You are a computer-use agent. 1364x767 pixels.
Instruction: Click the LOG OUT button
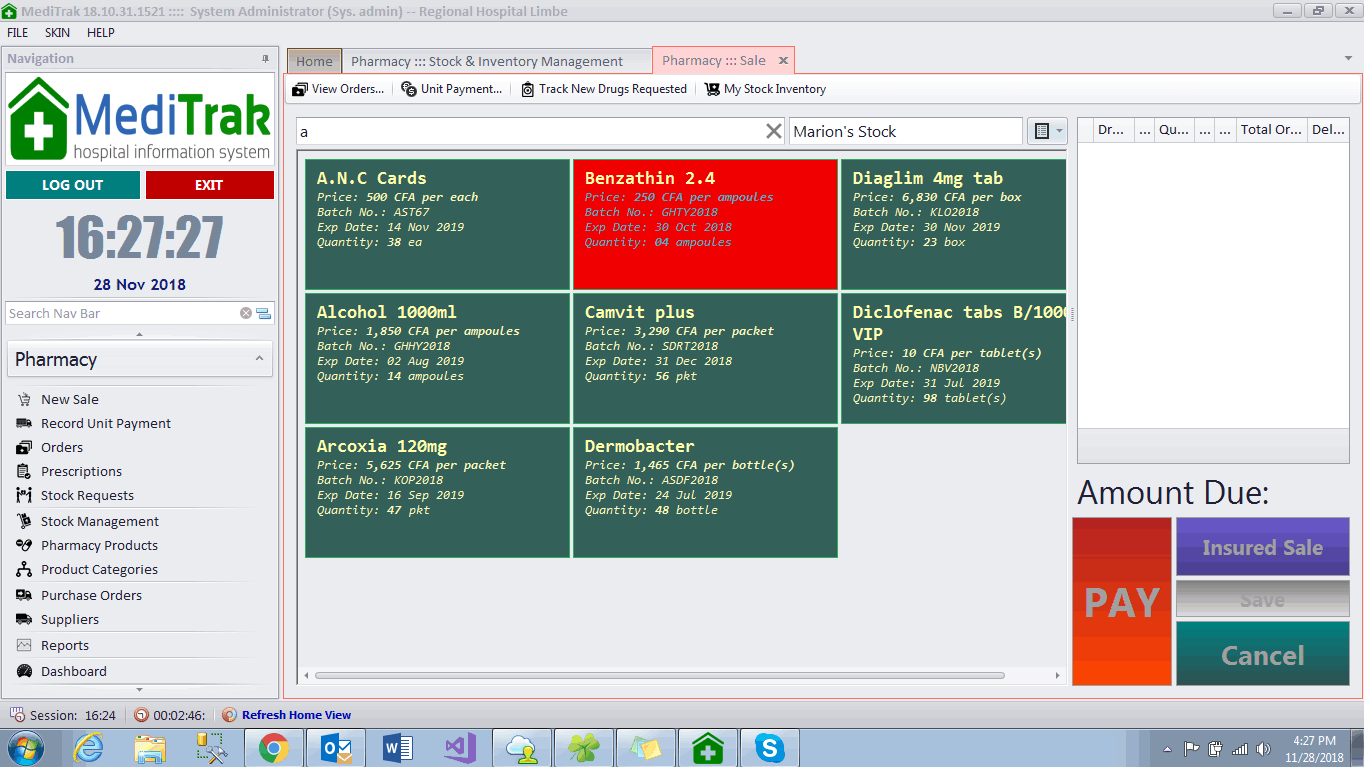(73, 185)
